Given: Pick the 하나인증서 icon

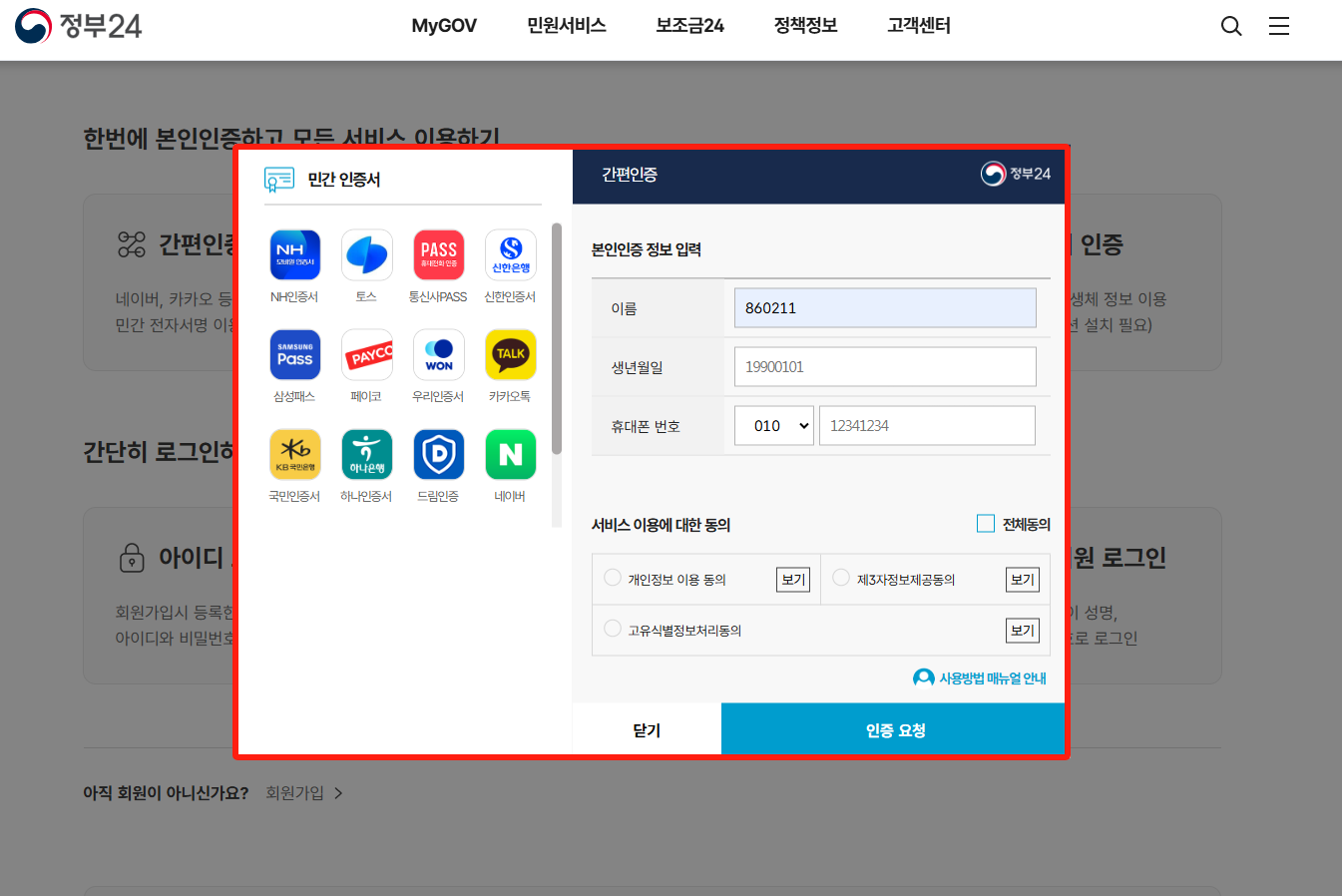Looking at the screenshot, I should coord(366,454).
